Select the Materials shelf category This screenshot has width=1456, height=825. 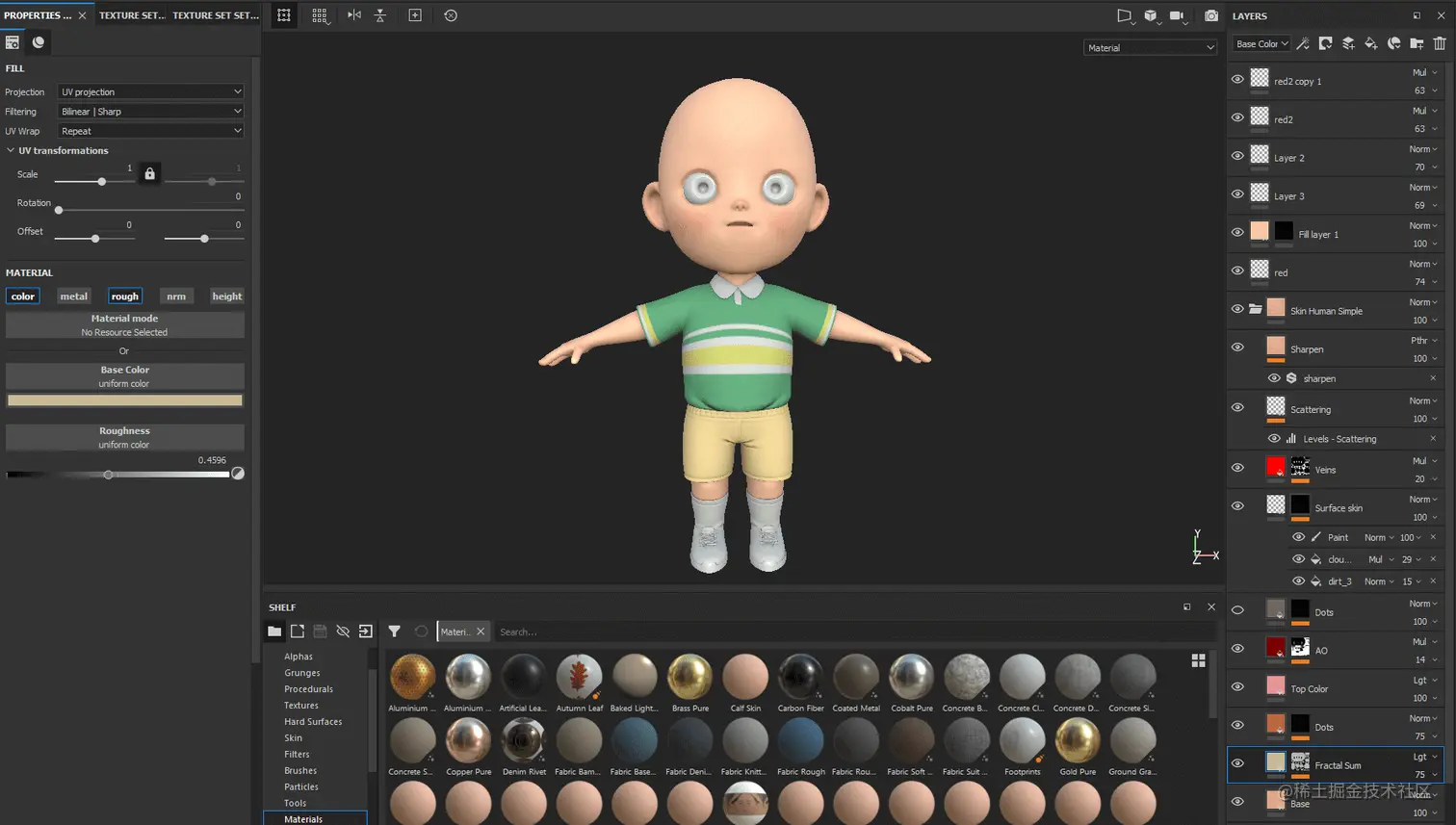pyautogui.click(x=315, y=819)
